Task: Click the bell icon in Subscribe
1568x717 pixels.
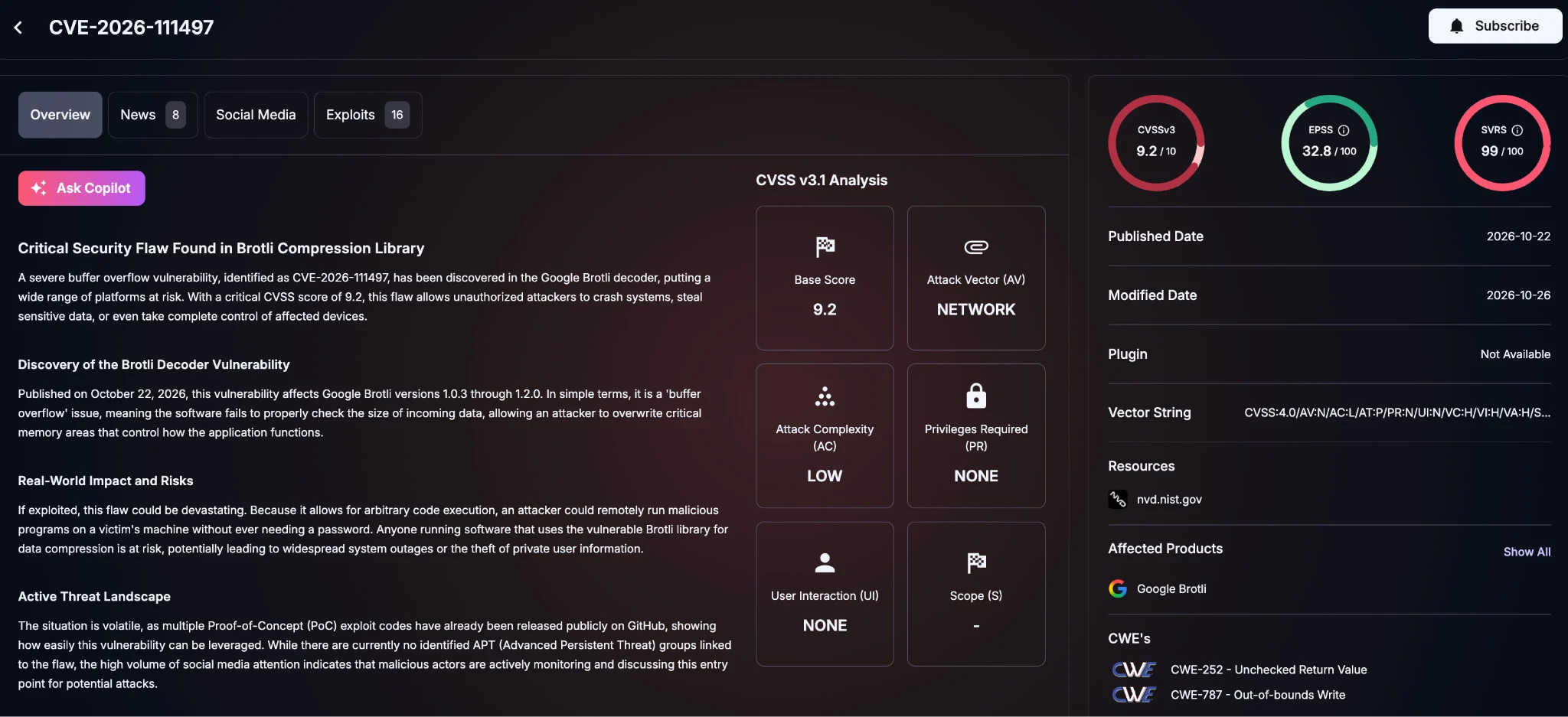Action: [1457, 26]
